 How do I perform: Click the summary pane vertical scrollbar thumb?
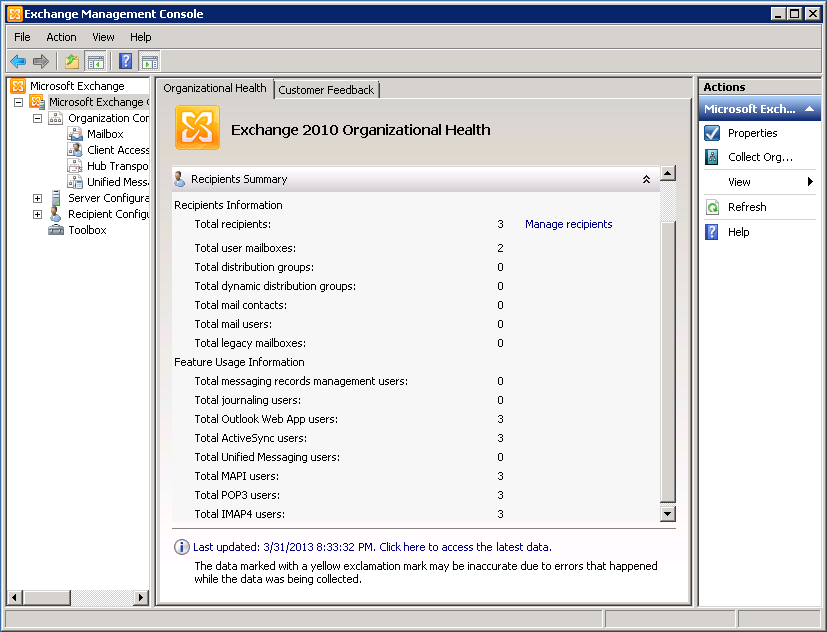668,361
